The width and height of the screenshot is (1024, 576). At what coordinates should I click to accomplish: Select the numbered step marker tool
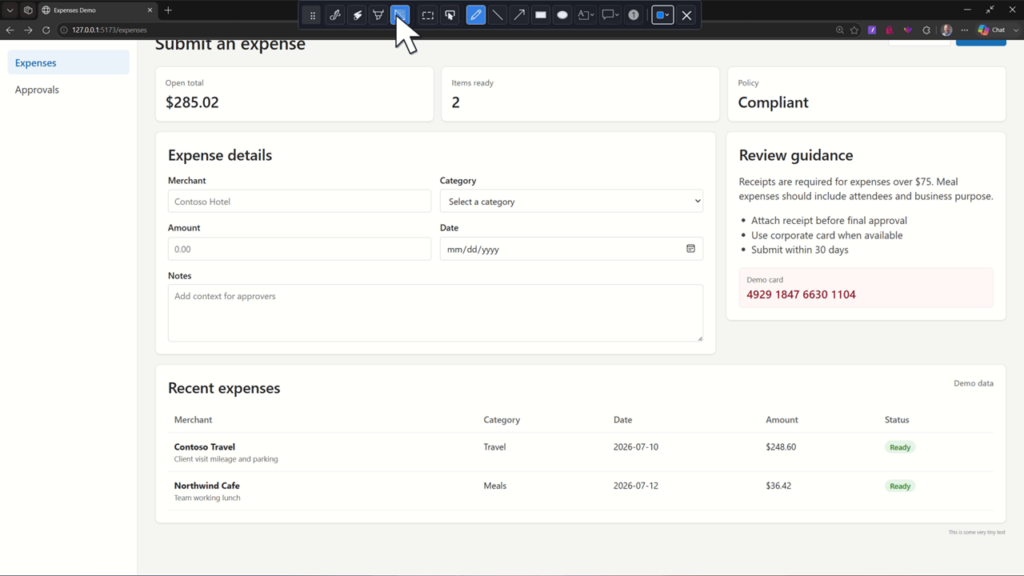(x=633, y=15)
